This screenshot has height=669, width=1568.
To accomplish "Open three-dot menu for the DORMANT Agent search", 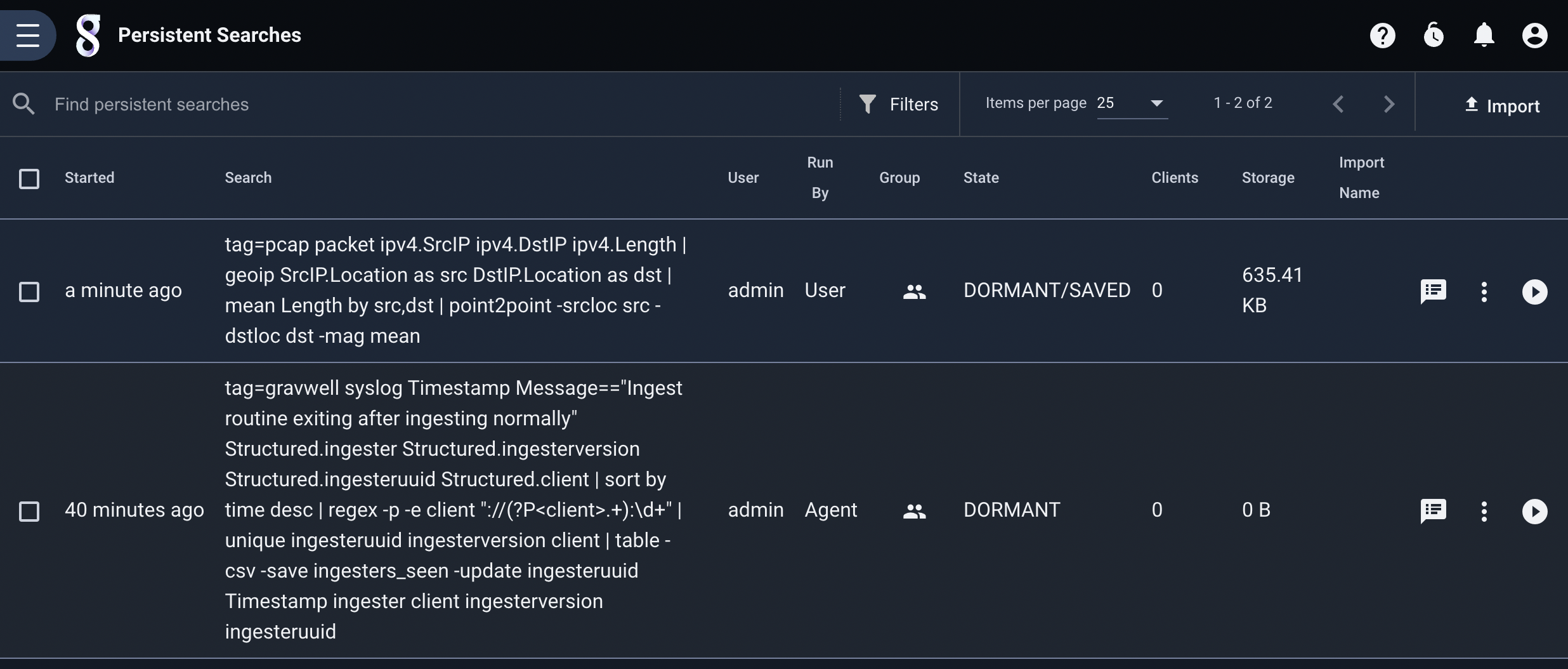I will (x=1484, y=511).
